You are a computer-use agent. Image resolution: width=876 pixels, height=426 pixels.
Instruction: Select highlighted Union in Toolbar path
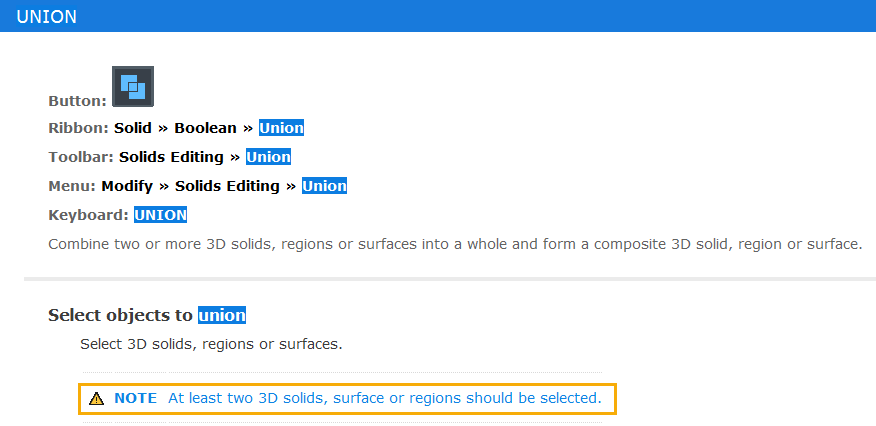(x=268, y=157)
